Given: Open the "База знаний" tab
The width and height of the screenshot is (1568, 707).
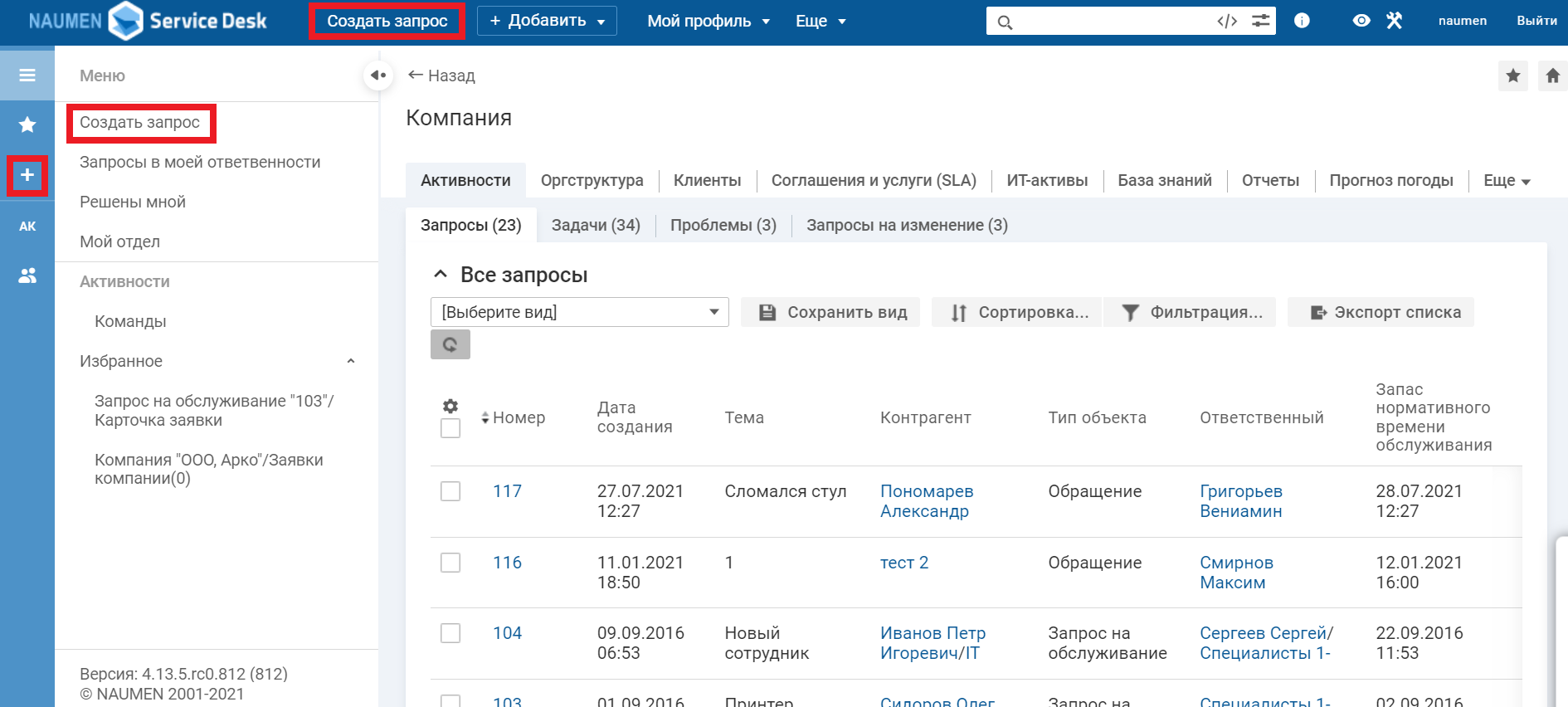Looking at the screenshot, I should (x=1164, y=180).
